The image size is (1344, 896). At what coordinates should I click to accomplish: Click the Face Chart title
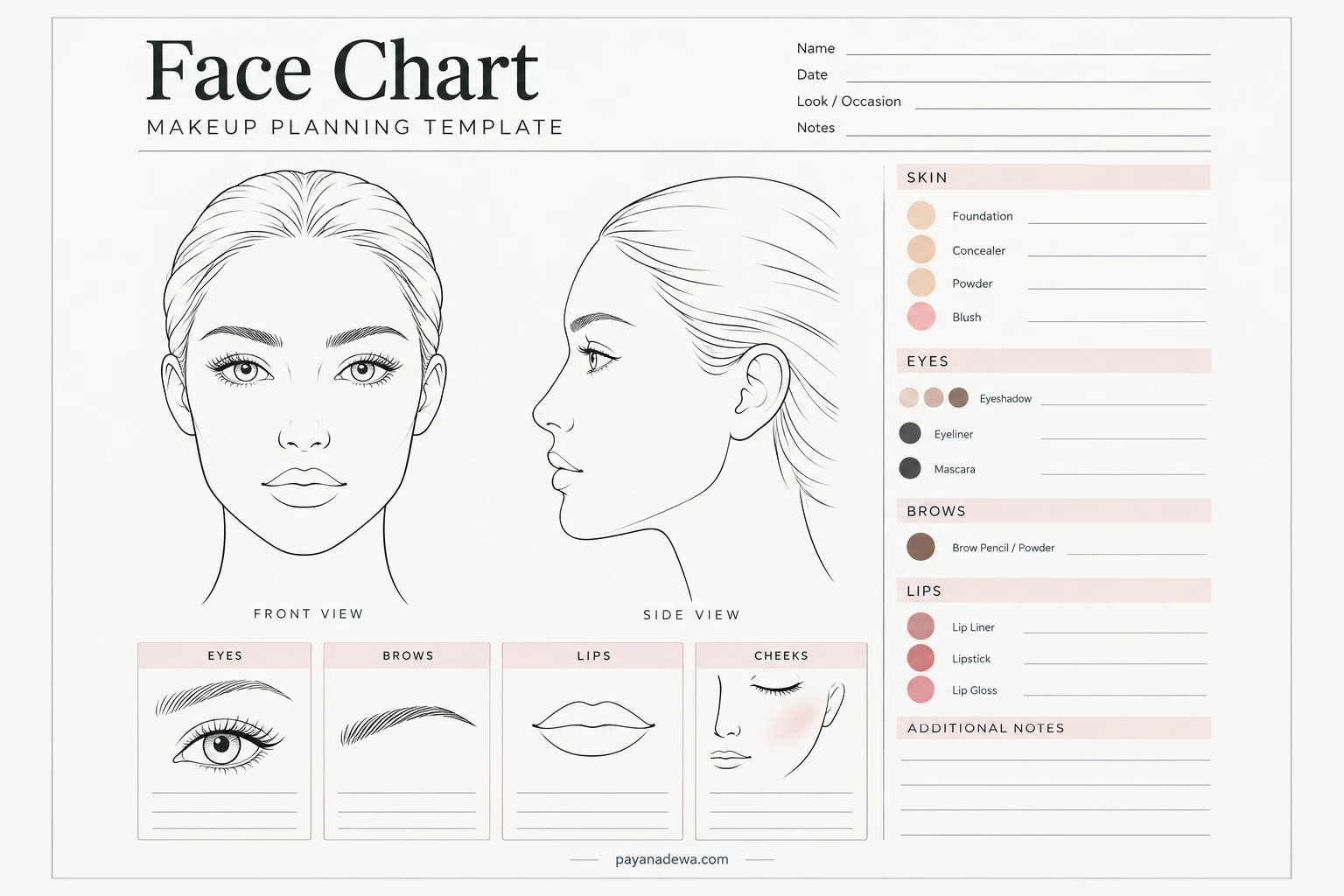tap(342, 71)
